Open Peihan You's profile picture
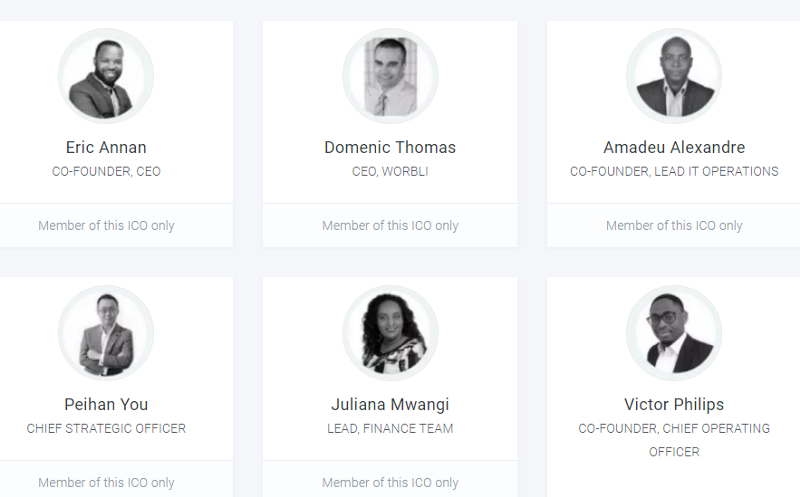Screen dimensions: 800x497 point(106,333)
